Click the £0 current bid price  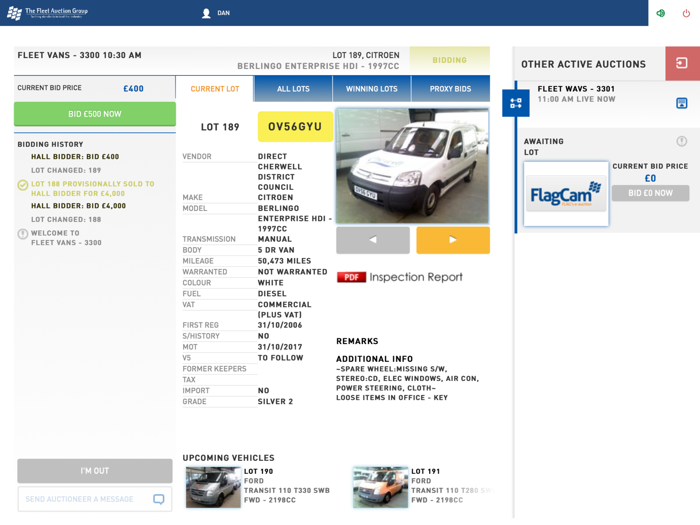pyautogui.click(x=650, y=178)
